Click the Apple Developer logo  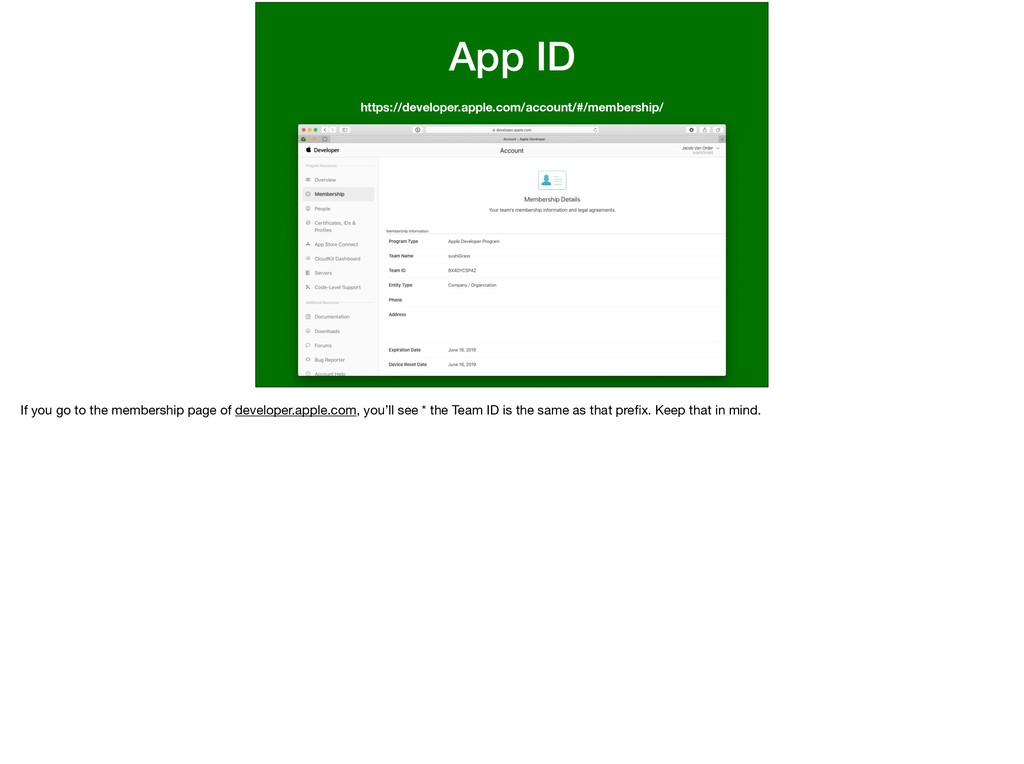point(323,150)
